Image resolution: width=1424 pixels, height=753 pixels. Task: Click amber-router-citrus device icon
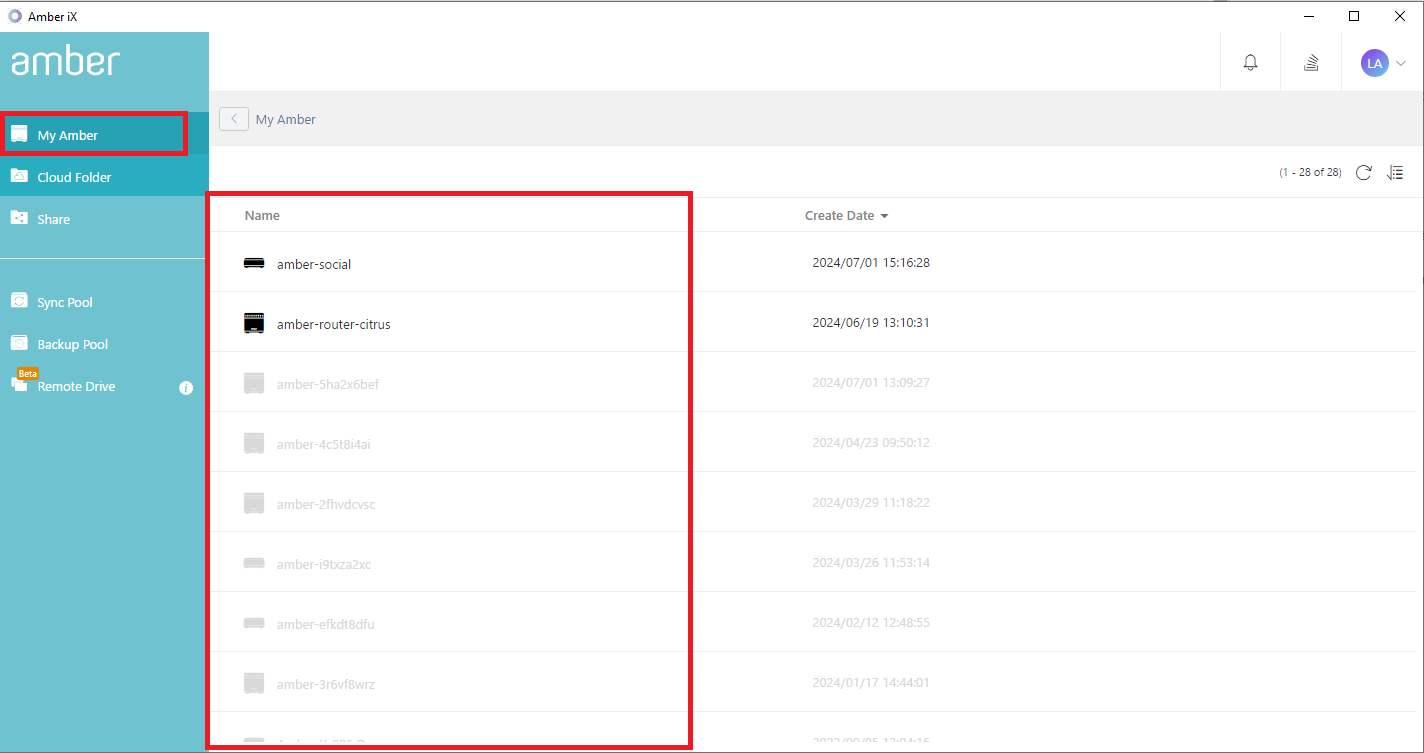pos(254,323)
